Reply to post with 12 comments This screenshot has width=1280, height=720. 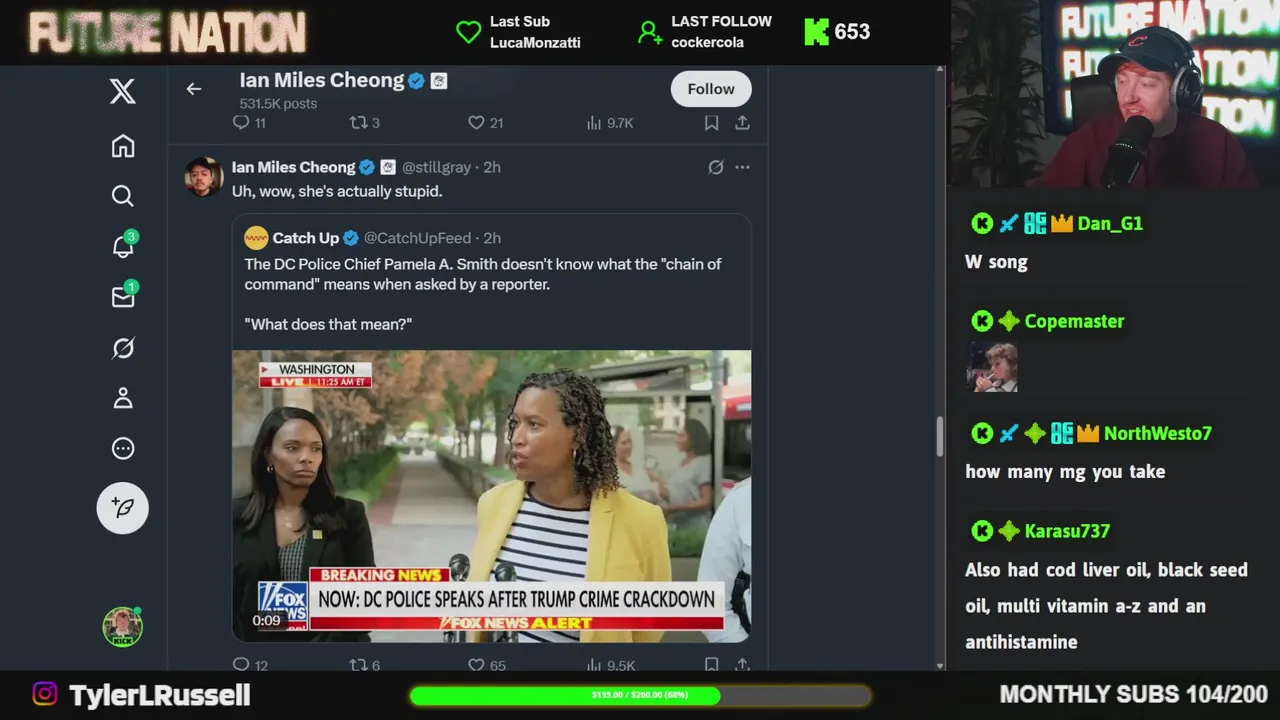tap(250, 665)
